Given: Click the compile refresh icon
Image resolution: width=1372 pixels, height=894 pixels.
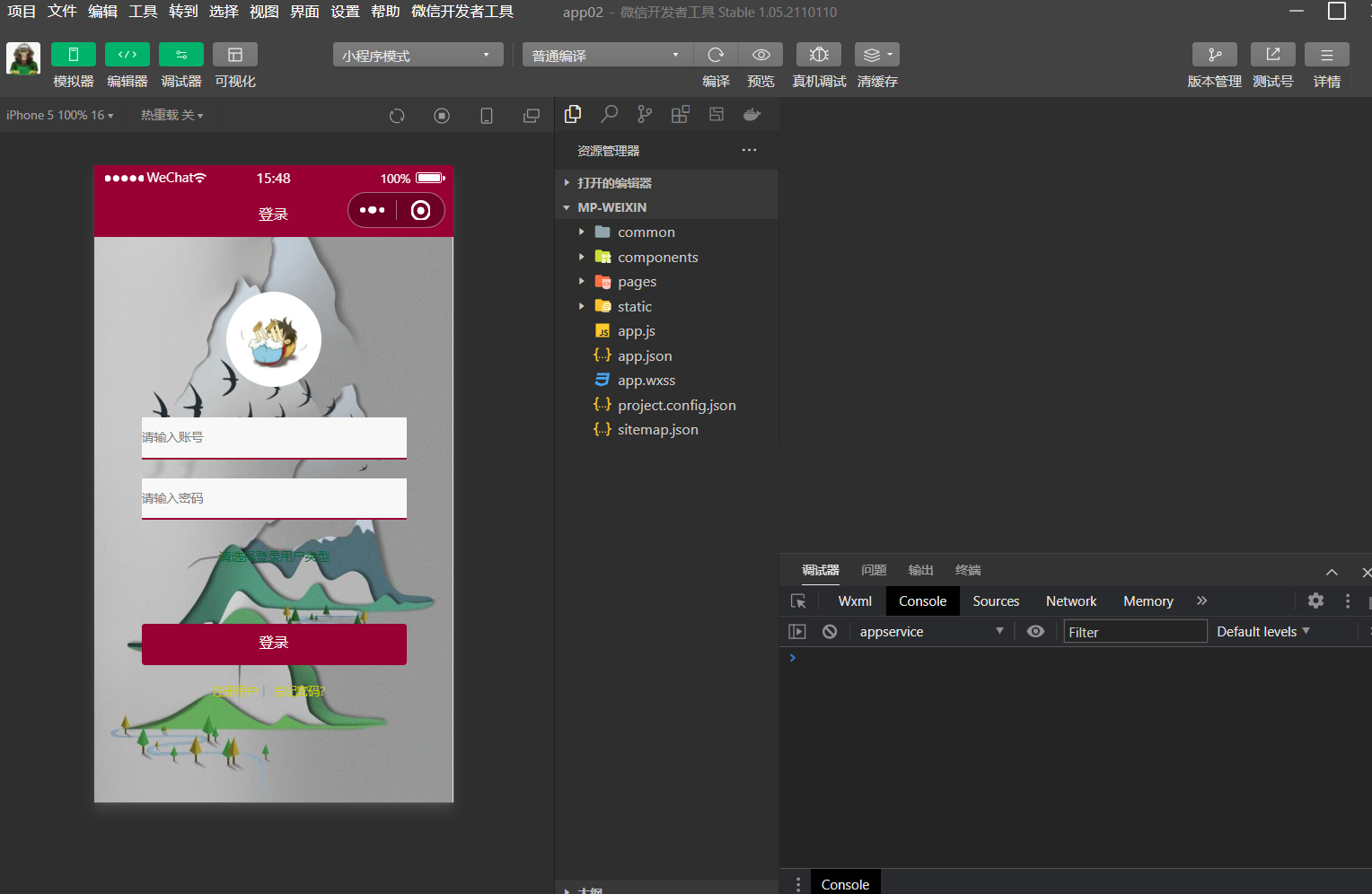Looking at the screenshot, I should [x=716, y=55].
